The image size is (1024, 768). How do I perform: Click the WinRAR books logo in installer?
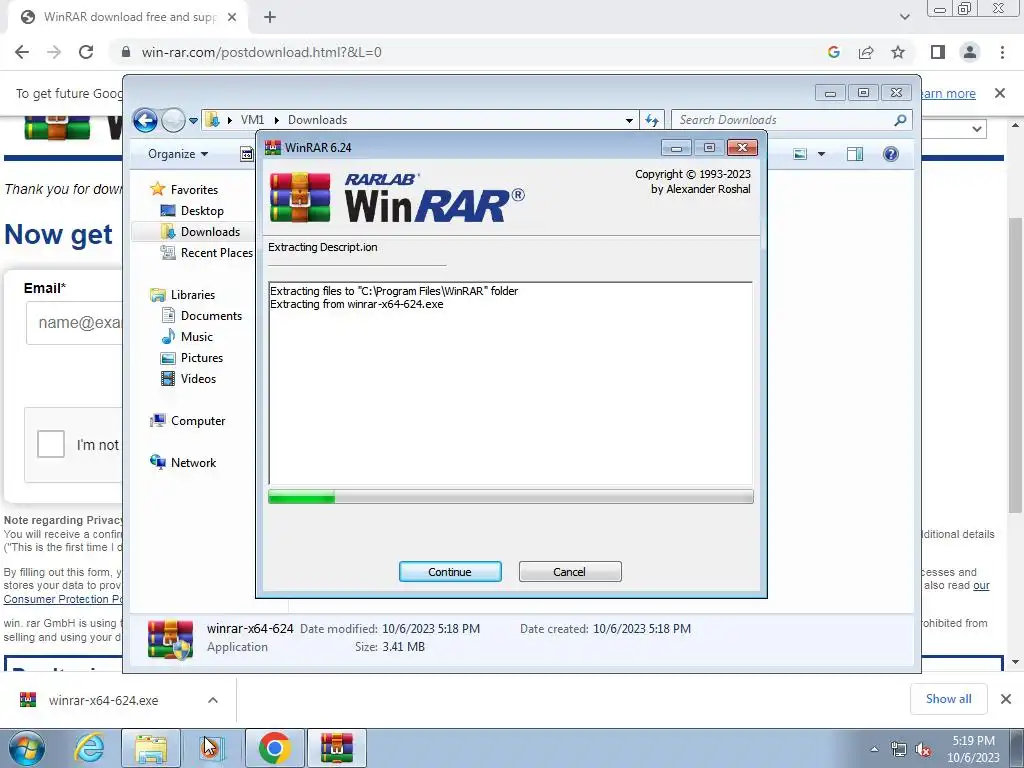(x=300, y=197)
